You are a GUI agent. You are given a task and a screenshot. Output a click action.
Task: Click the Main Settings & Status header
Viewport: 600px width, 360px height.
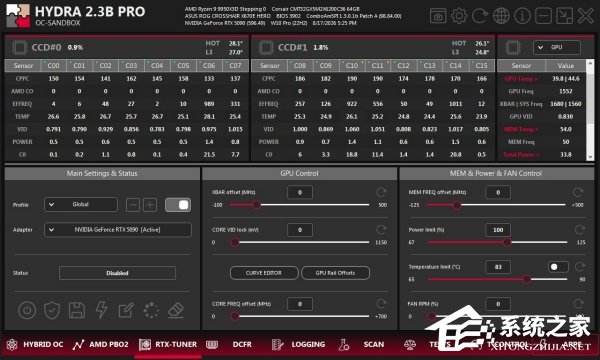102,173
